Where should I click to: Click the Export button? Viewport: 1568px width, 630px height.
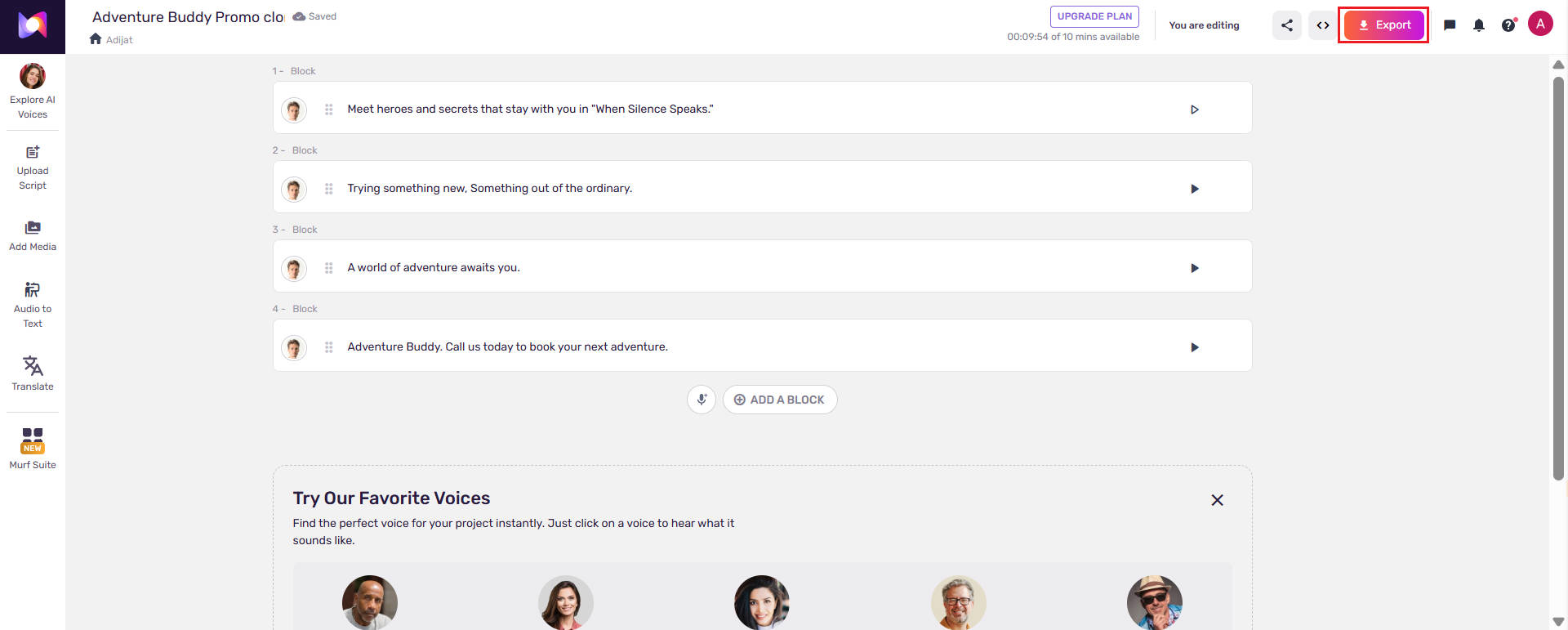1383,25
